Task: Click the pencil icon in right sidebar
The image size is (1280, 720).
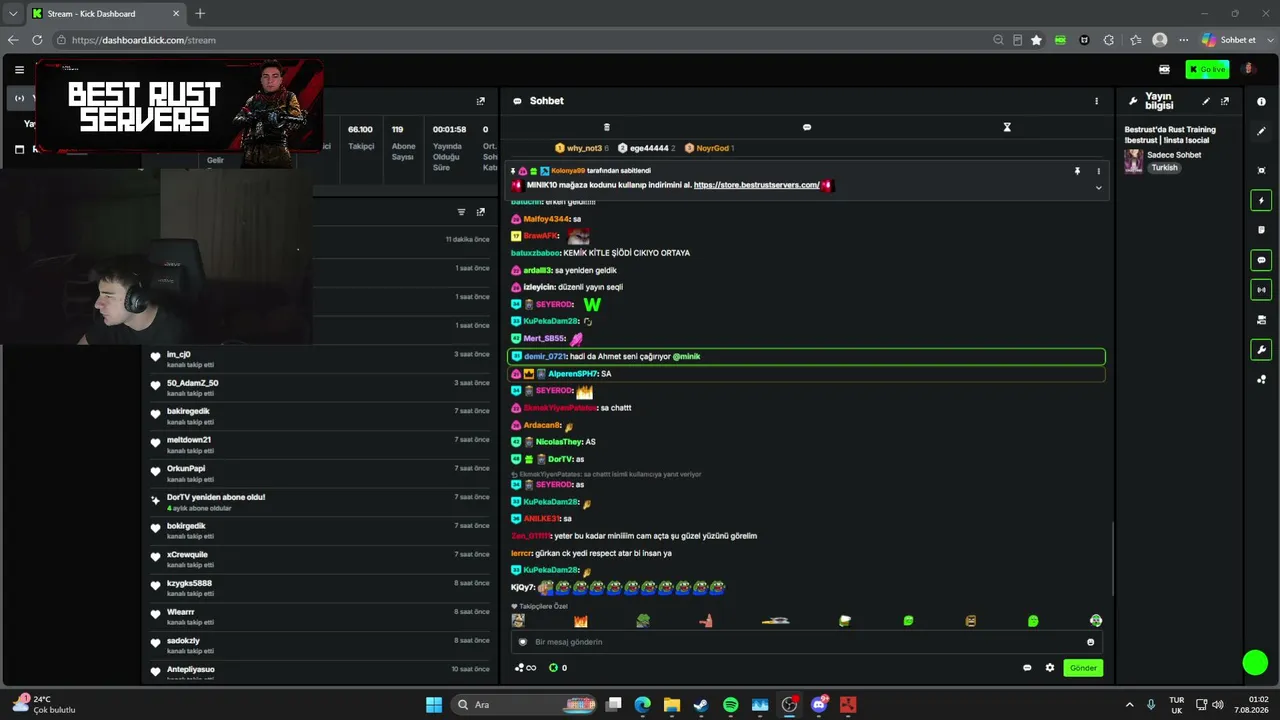Action: 1261,131
